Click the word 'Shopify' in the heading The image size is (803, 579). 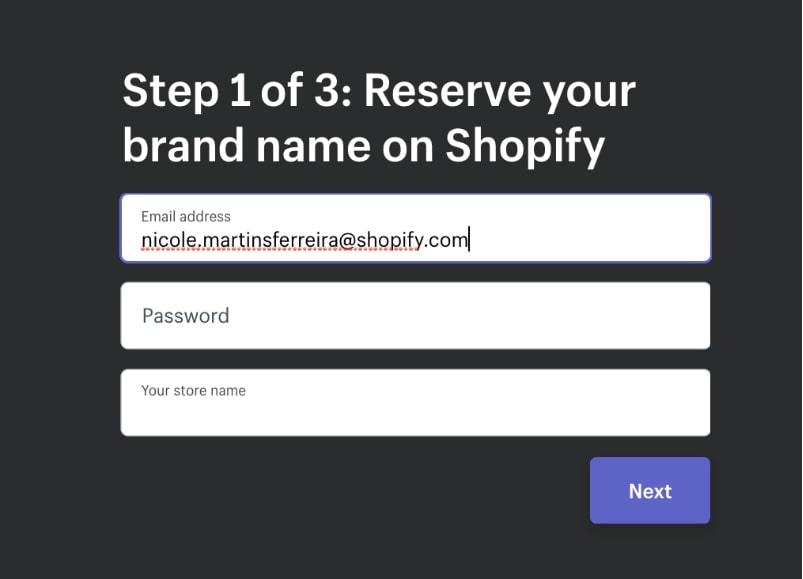(525, 146)
